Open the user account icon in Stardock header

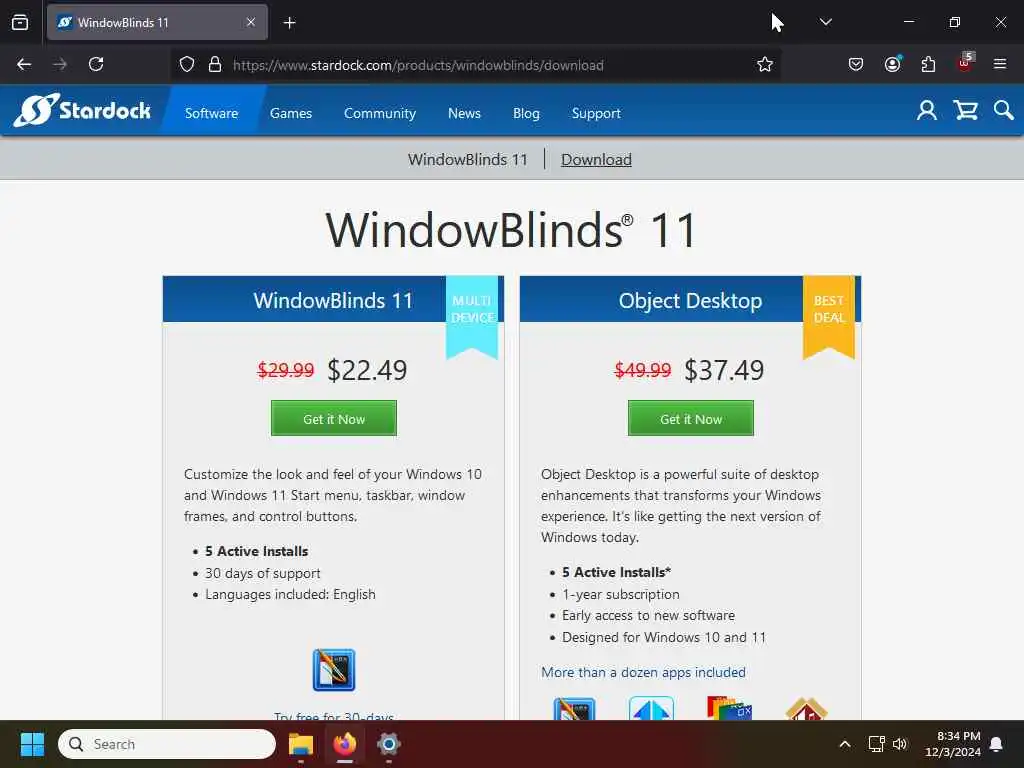(926, 110)
